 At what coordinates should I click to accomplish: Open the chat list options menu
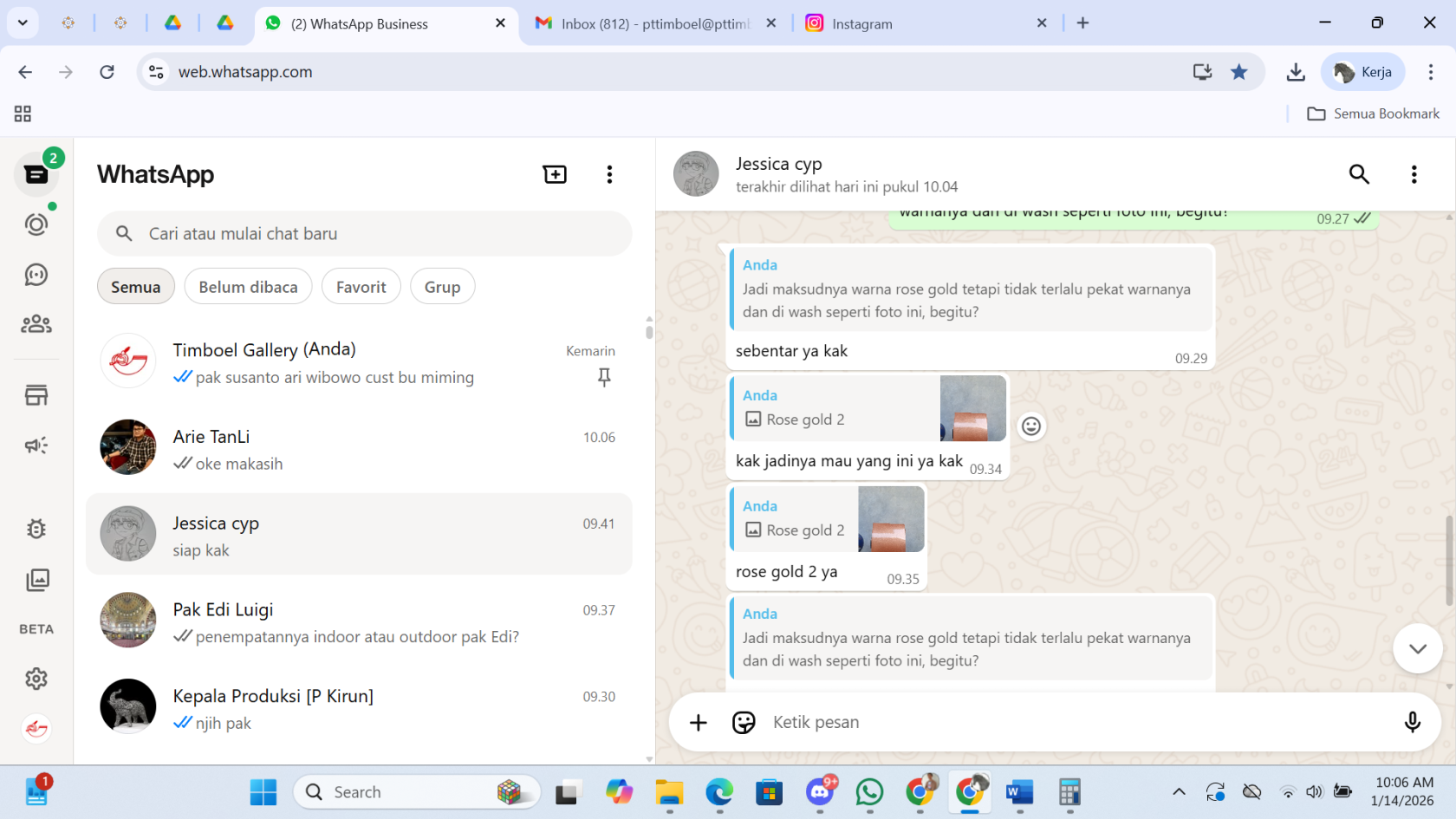click(609, 173)
